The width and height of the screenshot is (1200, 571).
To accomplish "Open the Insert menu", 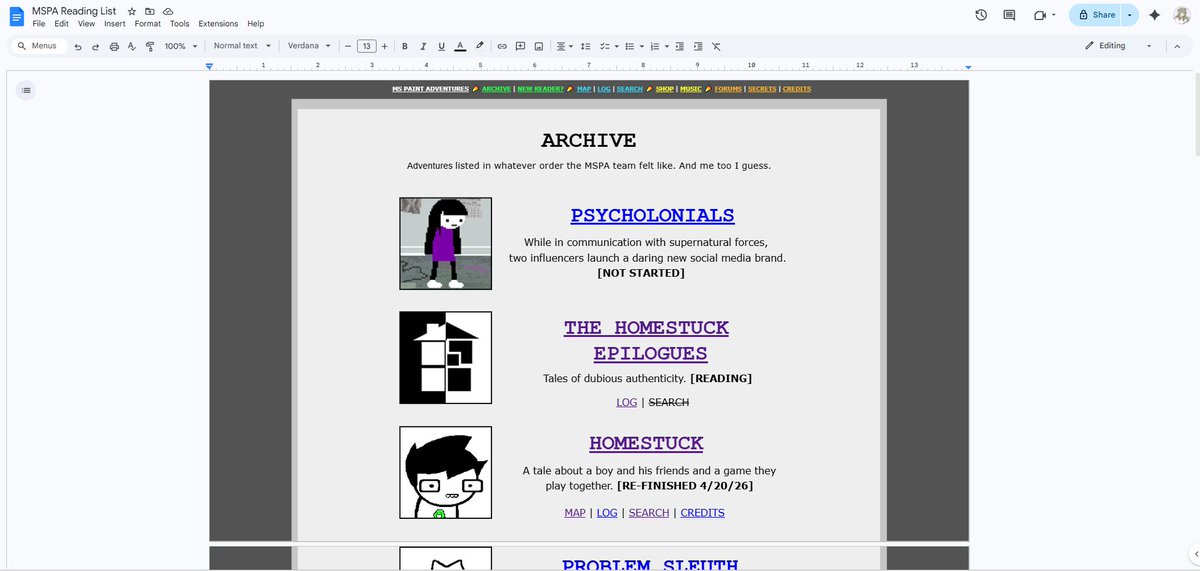I will 115,23.
